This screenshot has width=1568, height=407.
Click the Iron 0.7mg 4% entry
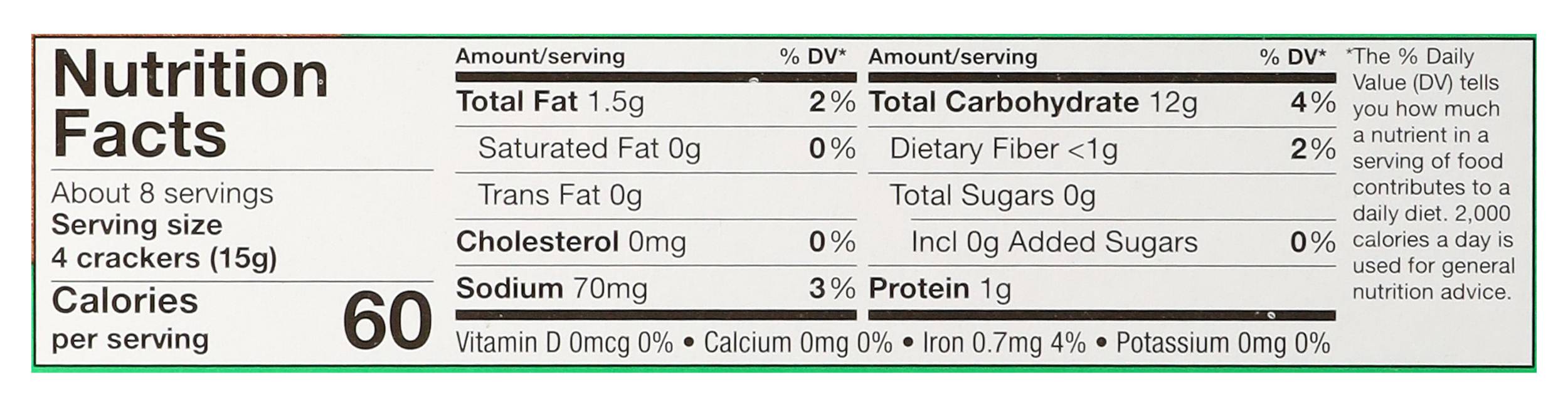point(1004,343)
